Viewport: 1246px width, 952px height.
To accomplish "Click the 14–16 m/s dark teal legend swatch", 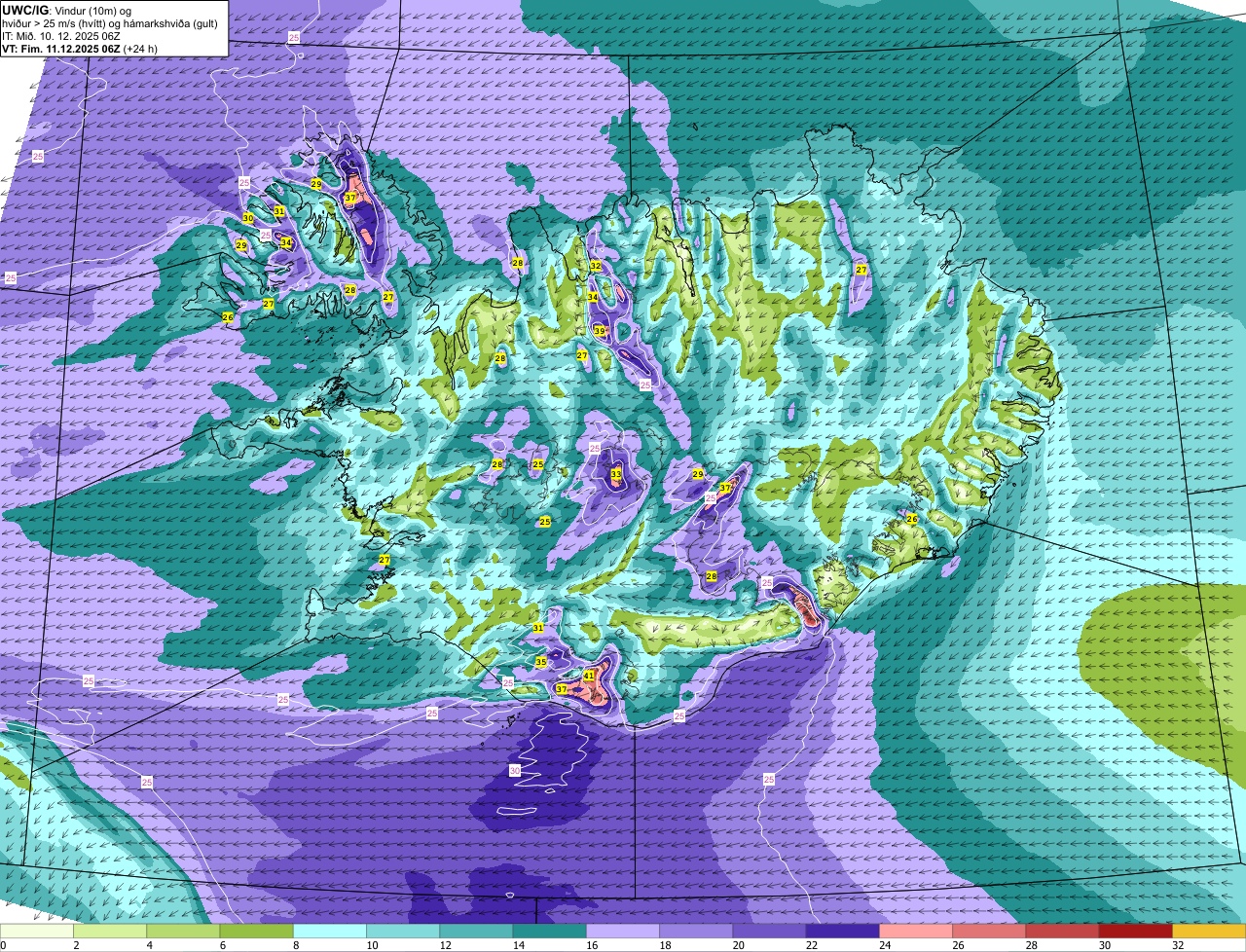I will click(x=550, y=931).
